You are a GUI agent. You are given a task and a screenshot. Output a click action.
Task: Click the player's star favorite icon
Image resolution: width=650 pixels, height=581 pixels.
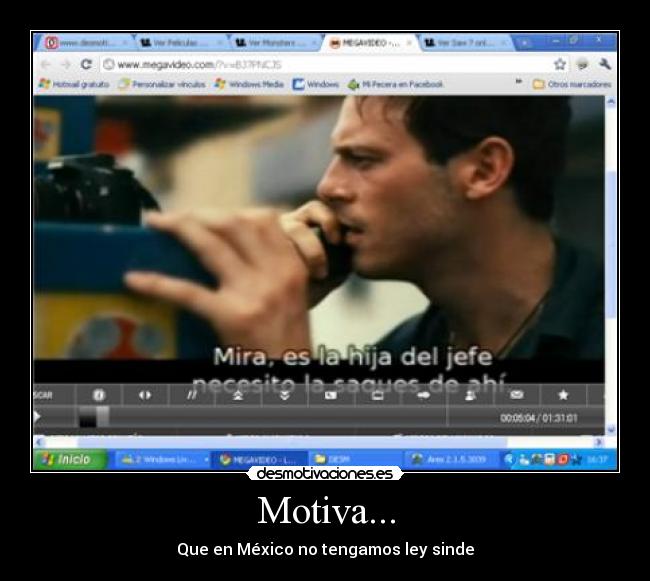[x=563, y=395]
